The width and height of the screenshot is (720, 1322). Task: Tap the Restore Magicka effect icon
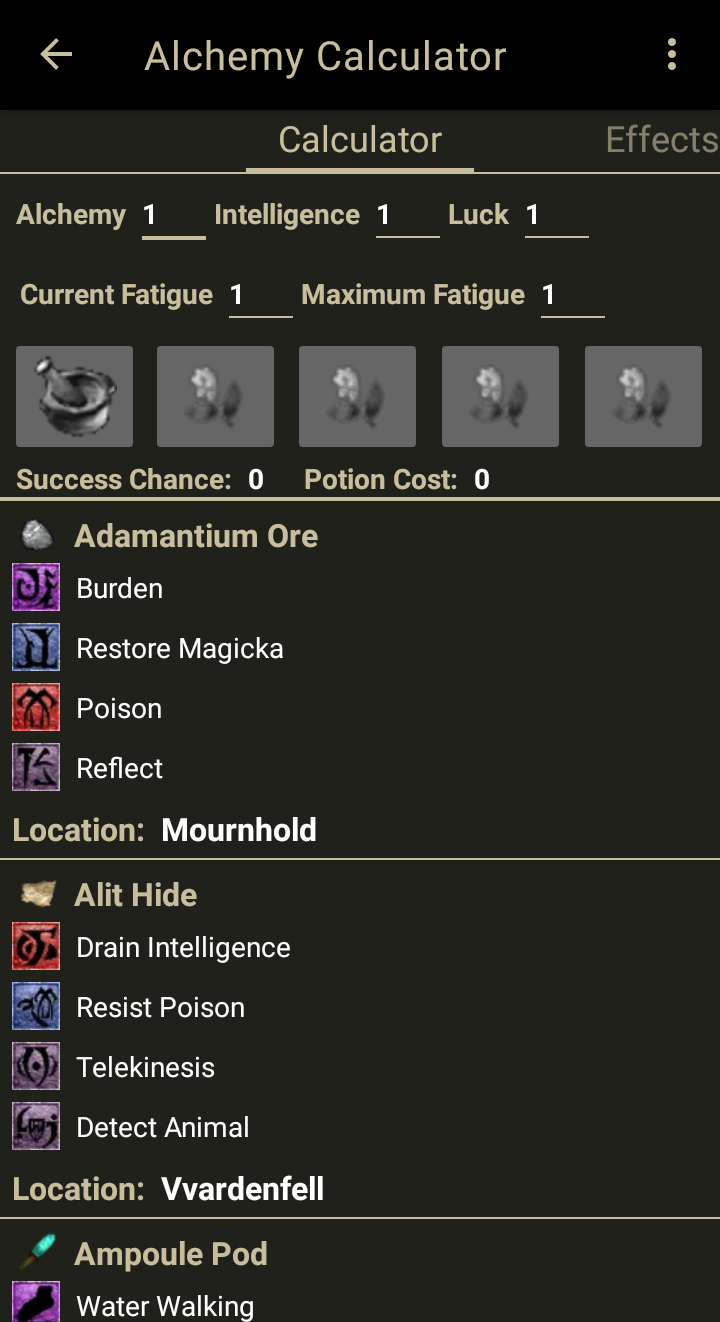tap(36, 648)
